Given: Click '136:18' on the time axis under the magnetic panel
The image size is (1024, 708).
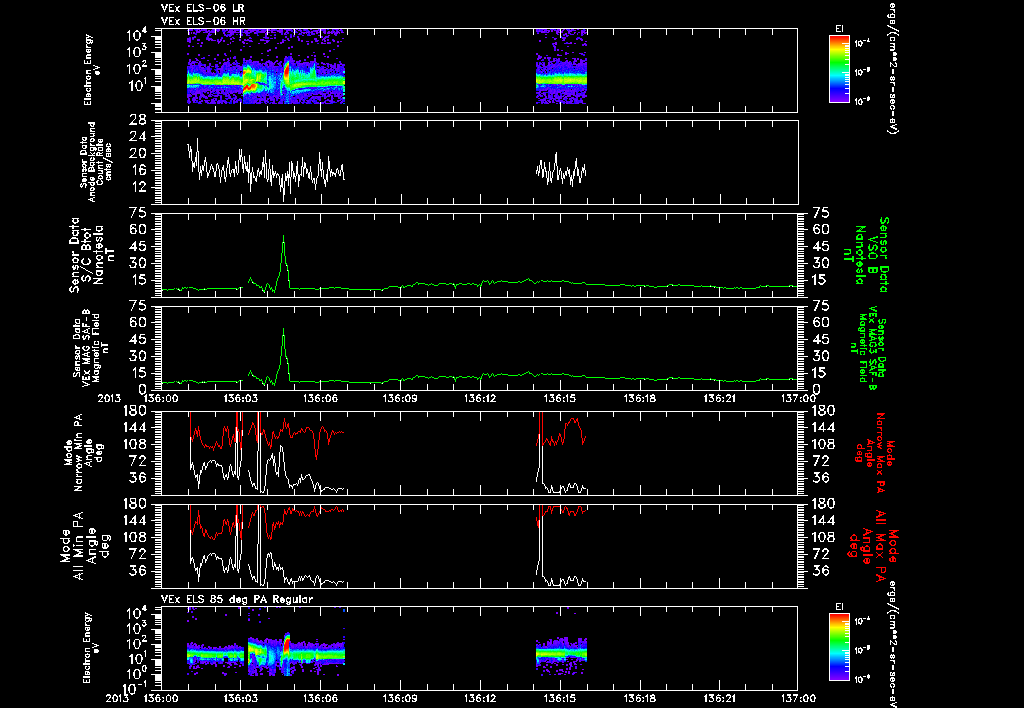Looking at the screenshot, I should pyautogui.click(x=639, y=398).
